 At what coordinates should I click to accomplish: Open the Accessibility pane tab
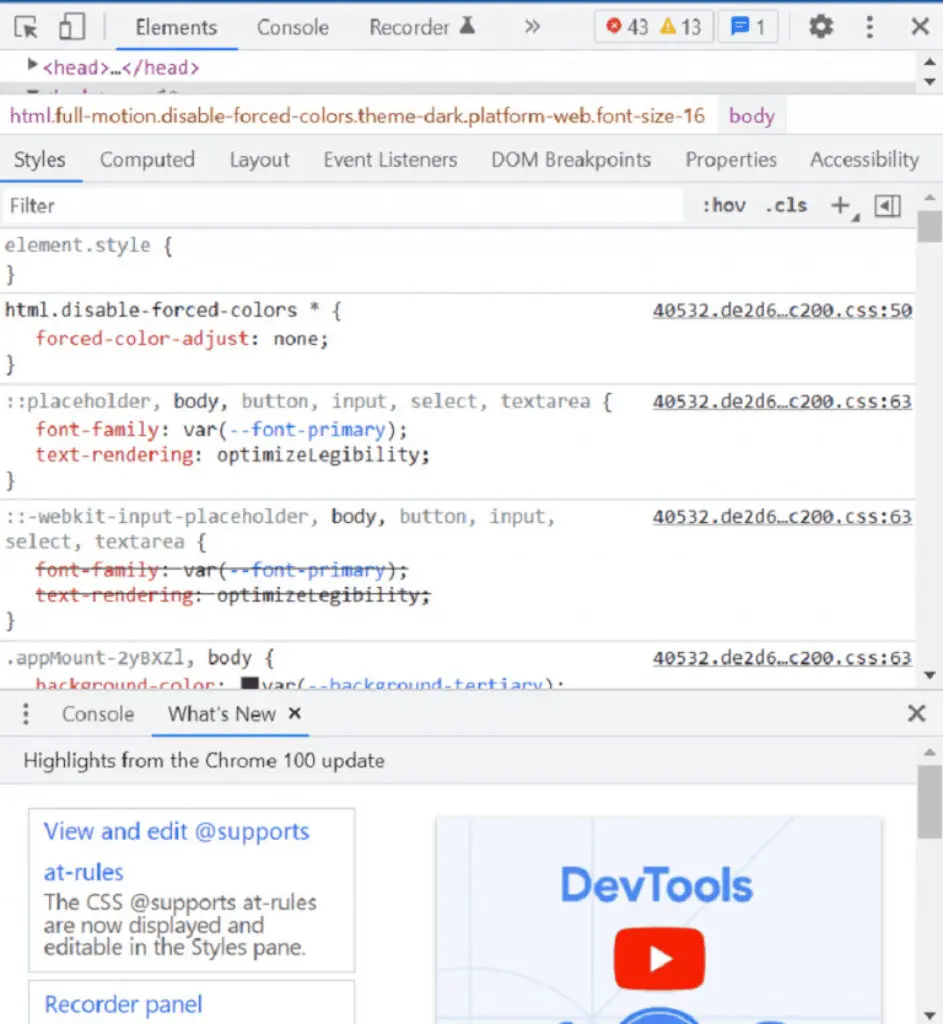[x=865, y=160]
